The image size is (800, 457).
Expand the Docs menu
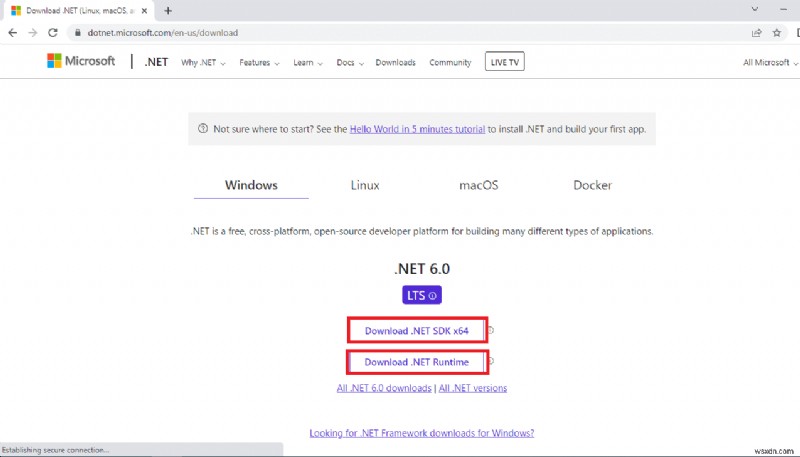click(x=350, y=63)
